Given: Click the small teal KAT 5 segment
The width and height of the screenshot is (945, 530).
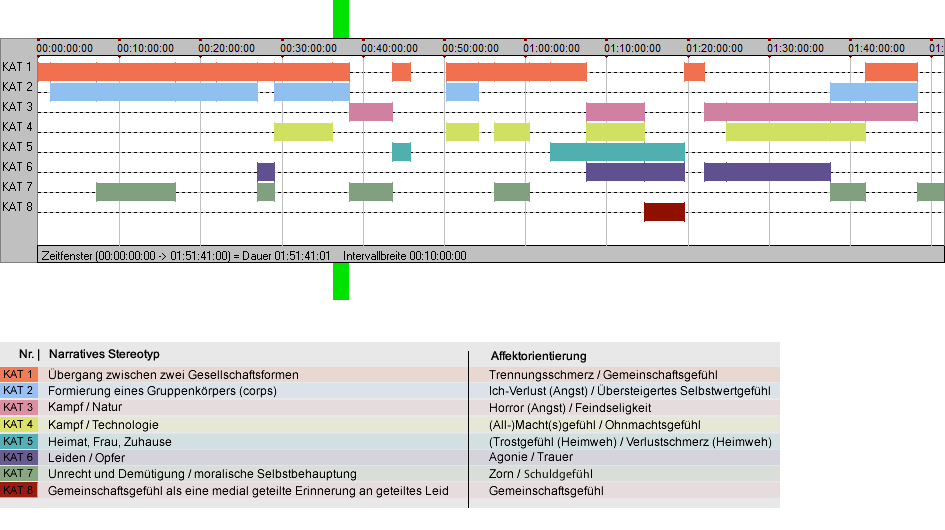Looking at the screenshot, I should (x=401, y=152).
